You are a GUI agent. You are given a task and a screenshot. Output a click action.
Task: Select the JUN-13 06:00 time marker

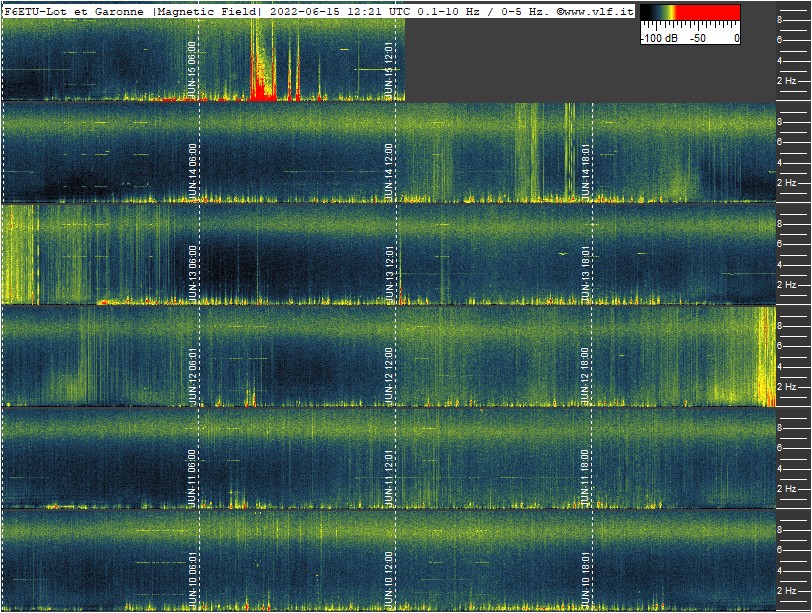(x=193, y=274)
